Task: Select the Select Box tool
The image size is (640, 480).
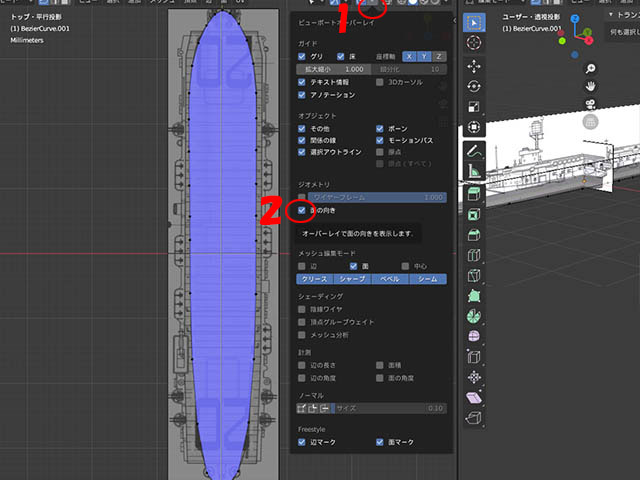Action: (474, 23)
